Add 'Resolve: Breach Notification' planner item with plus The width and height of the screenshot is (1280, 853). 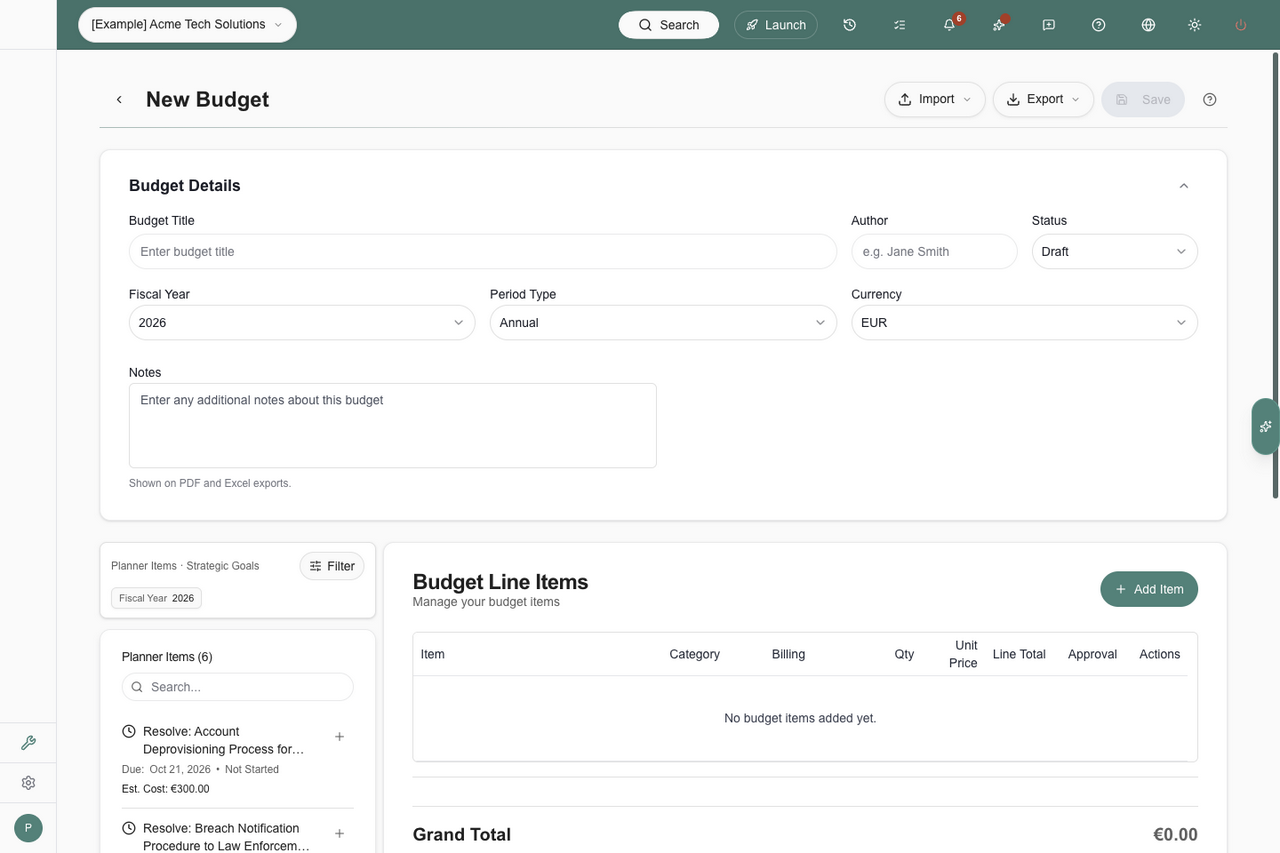coord(339,834)
